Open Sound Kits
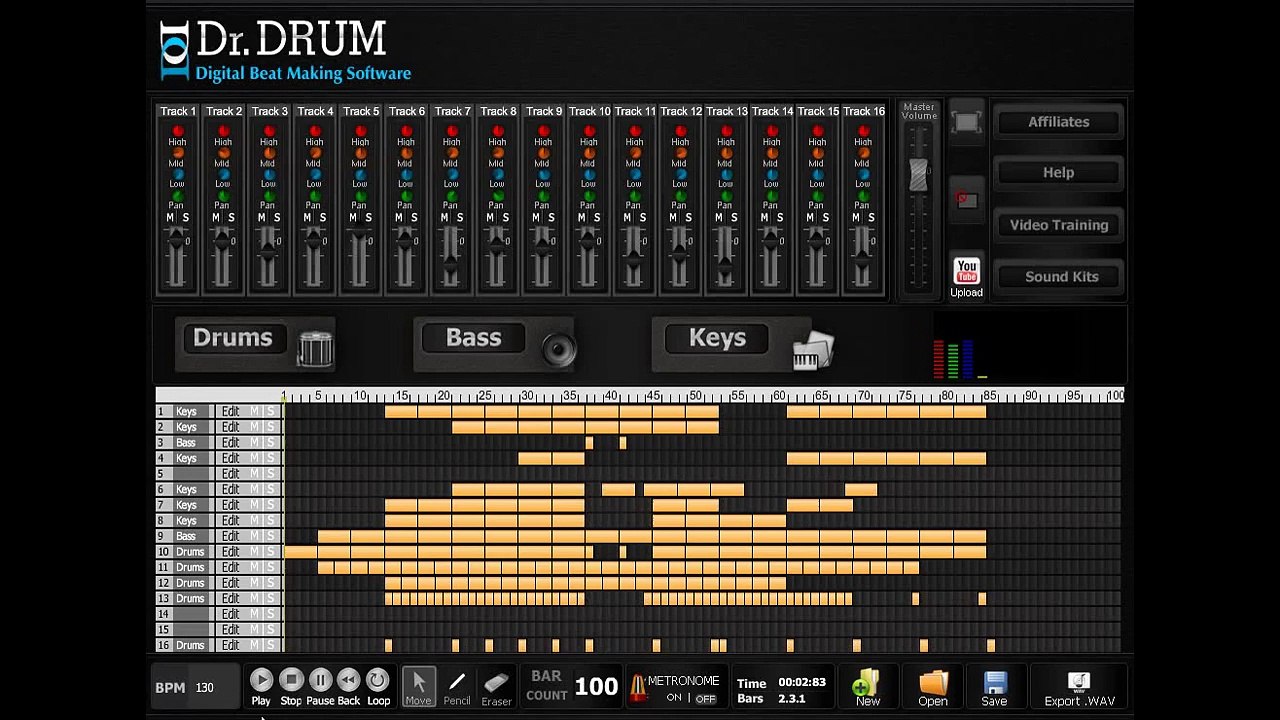 pyautogui.click(x=1058, y=277)
